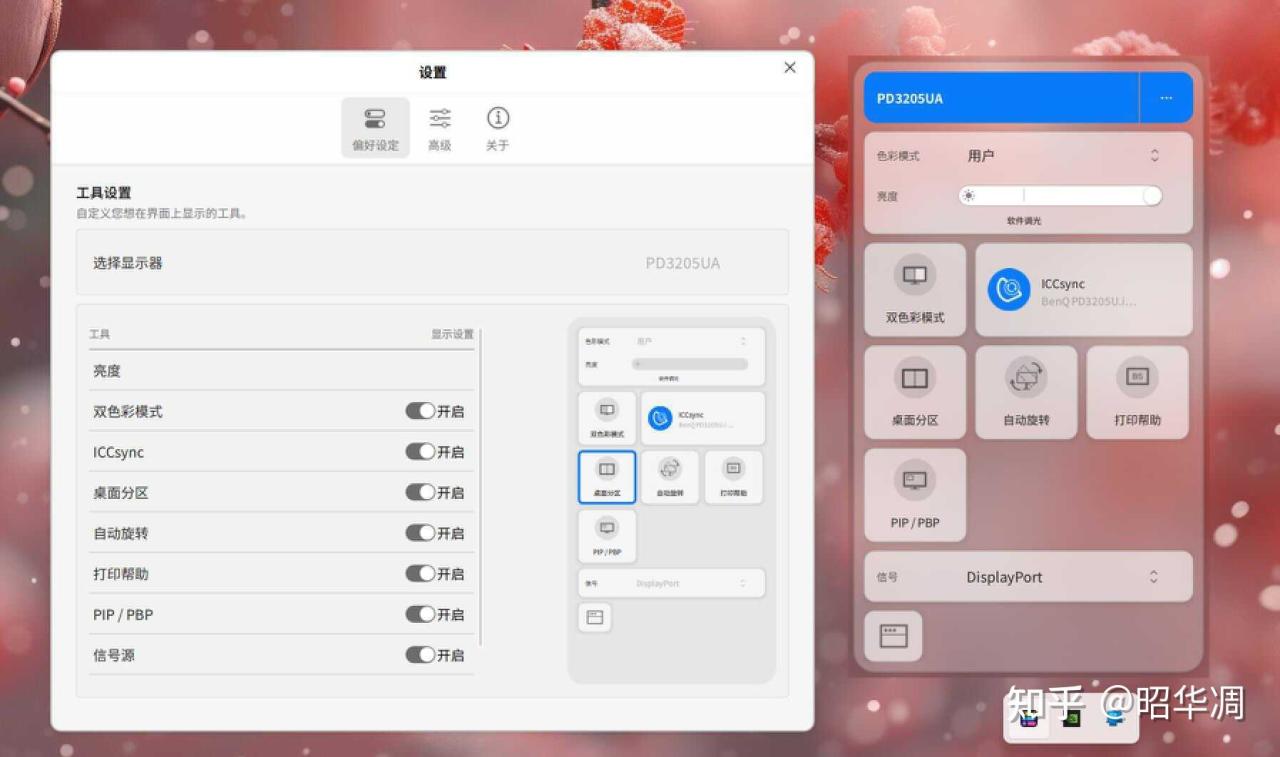Open the three-dot more menu beside PD3205UA
Viewport: 1280px width, 757px height.
click(x=1166, y=98)
